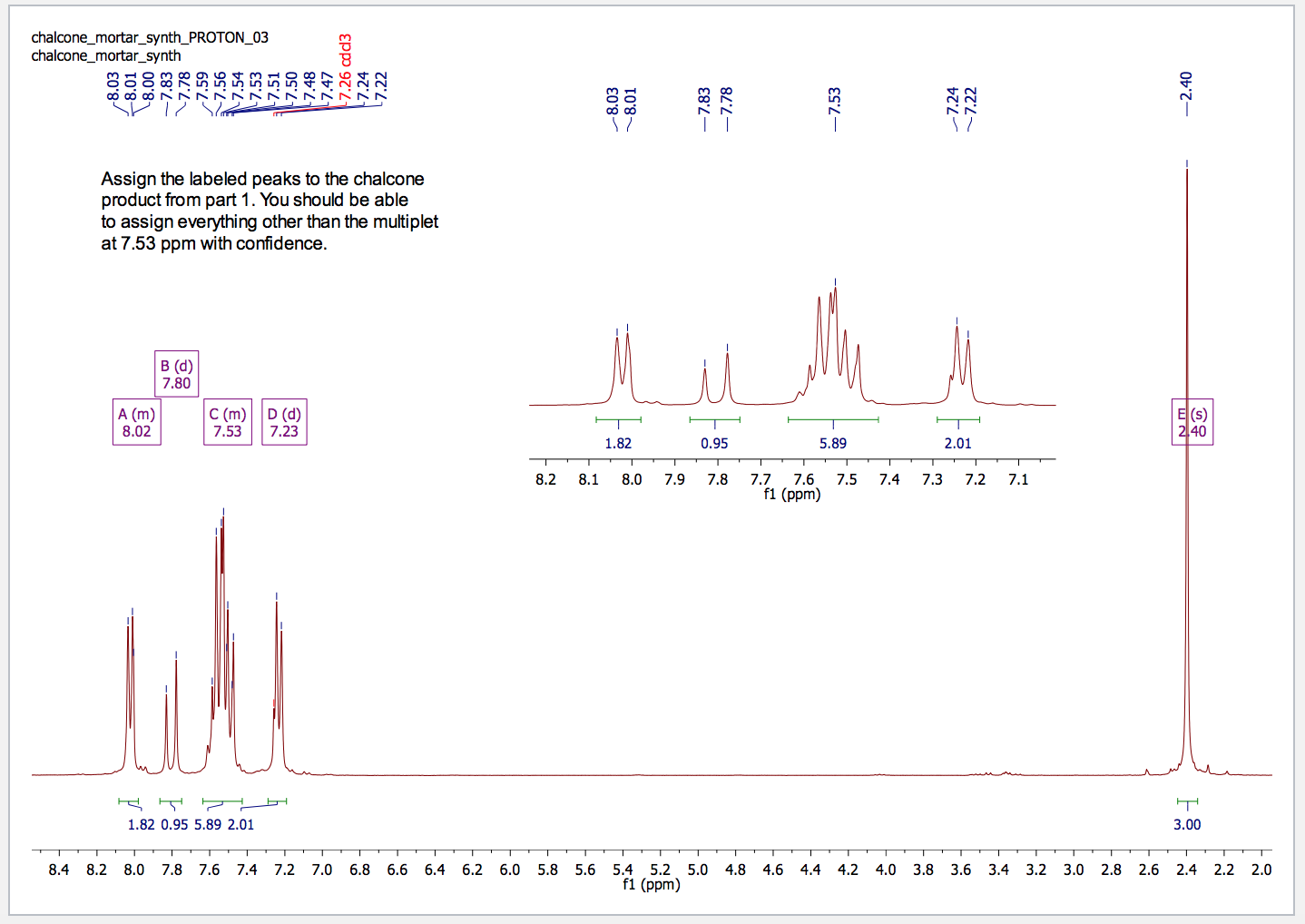Click the inset f1 (ppm) axis label

(x=791, y=494)
